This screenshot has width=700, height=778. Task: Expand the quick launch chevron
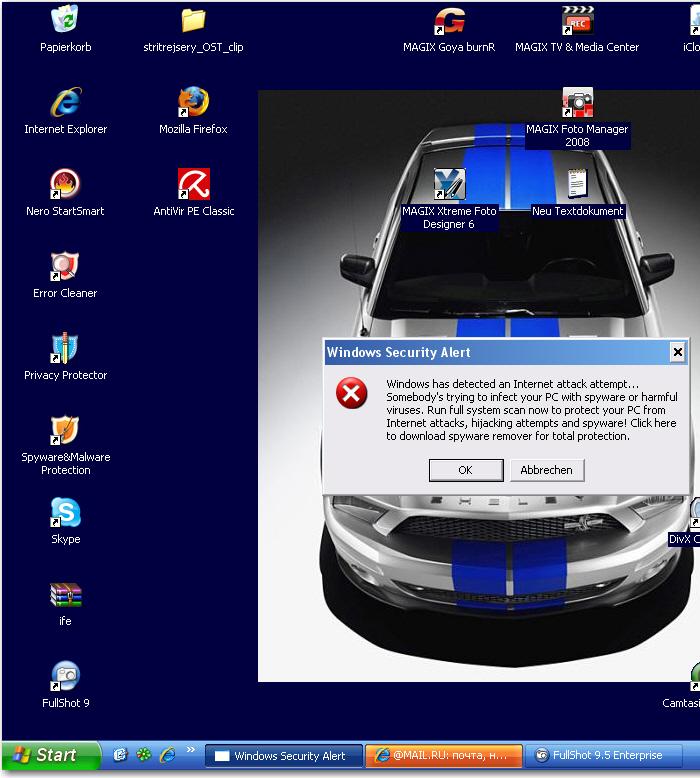[x=191, y=750]
